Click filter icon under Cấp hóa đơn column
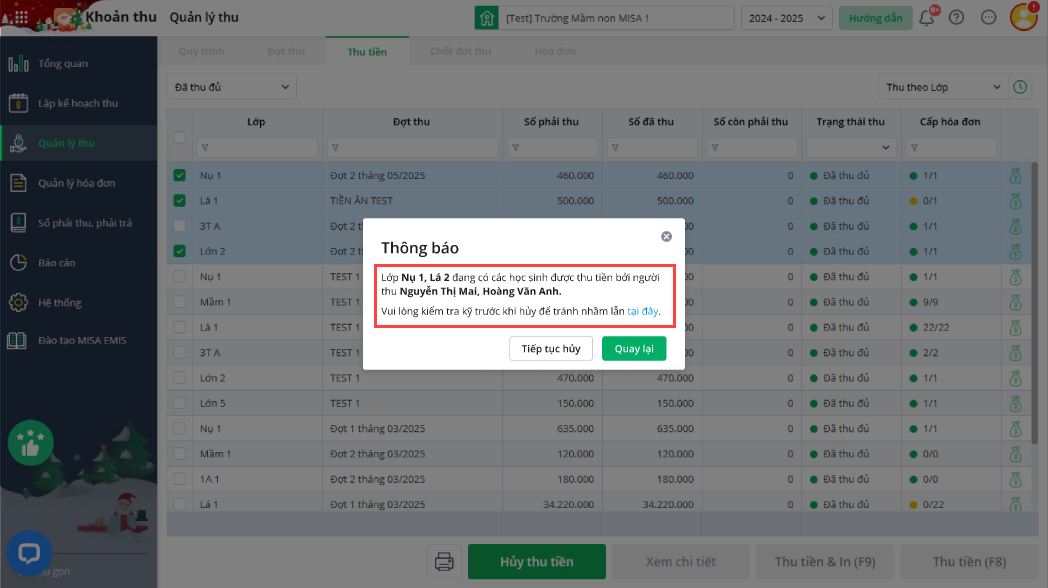Screen dimensions: 1048x588 (x=914, y=148)
